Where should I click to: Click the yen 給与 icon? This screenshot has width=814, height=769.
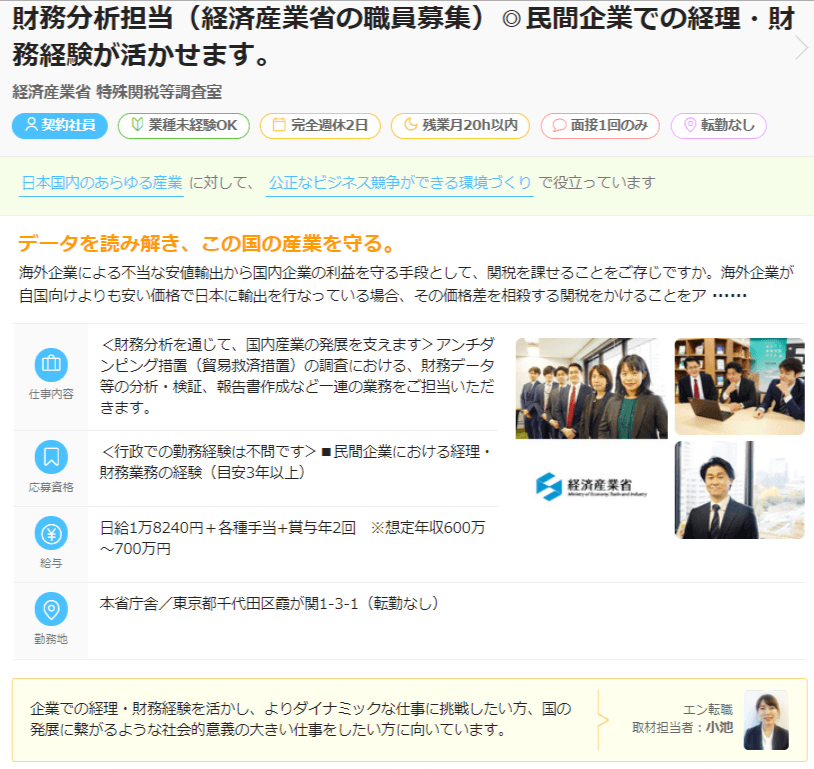[x=51, y=534]
